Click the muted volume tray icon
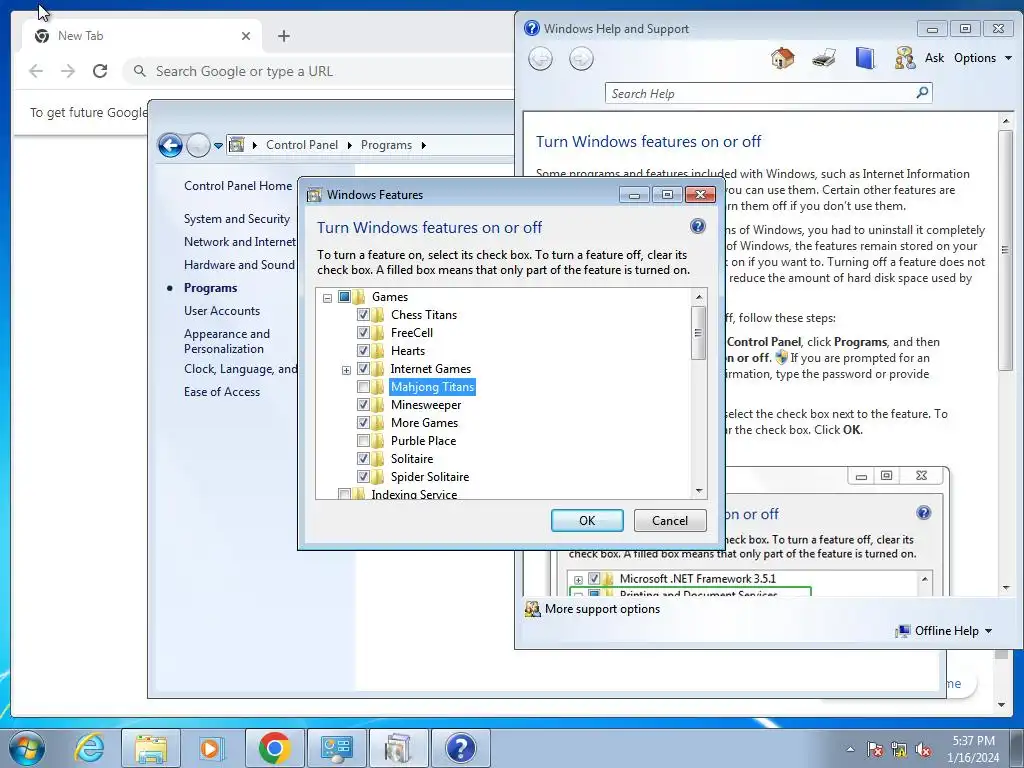The width and height of the screenshot is (1024, 768). [x=923, y=749]
